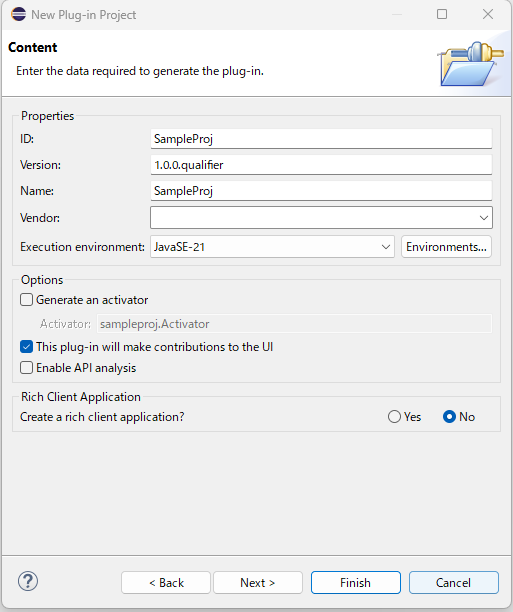Open the Execution environment JavaSE-21 dropdown

click(x=272, y=247)
